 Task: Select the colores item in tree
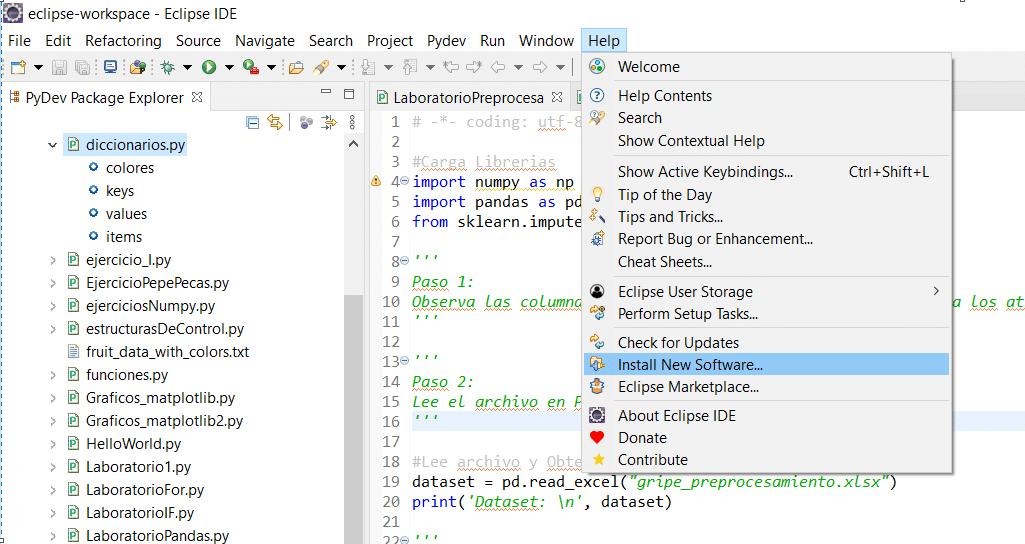point(129,168)
